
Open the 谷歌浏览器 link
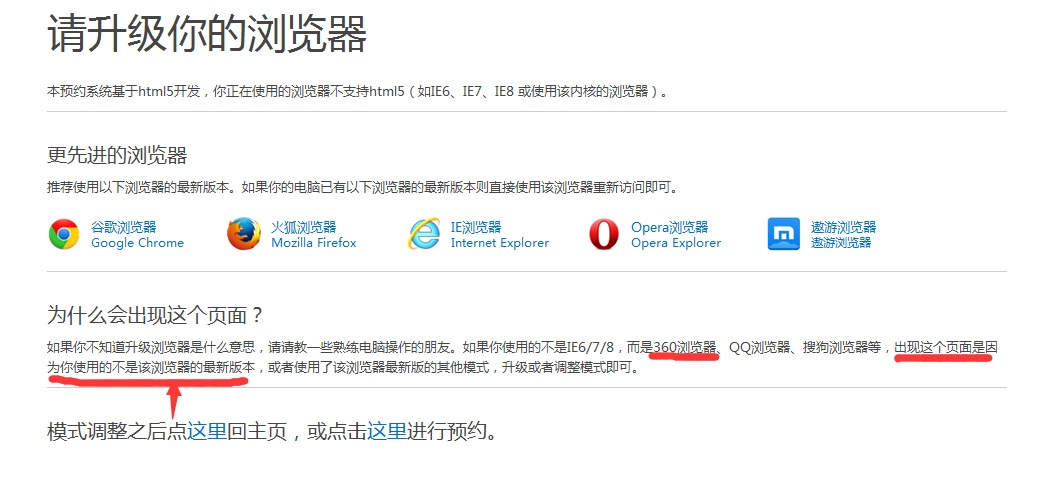coord(124,227)
